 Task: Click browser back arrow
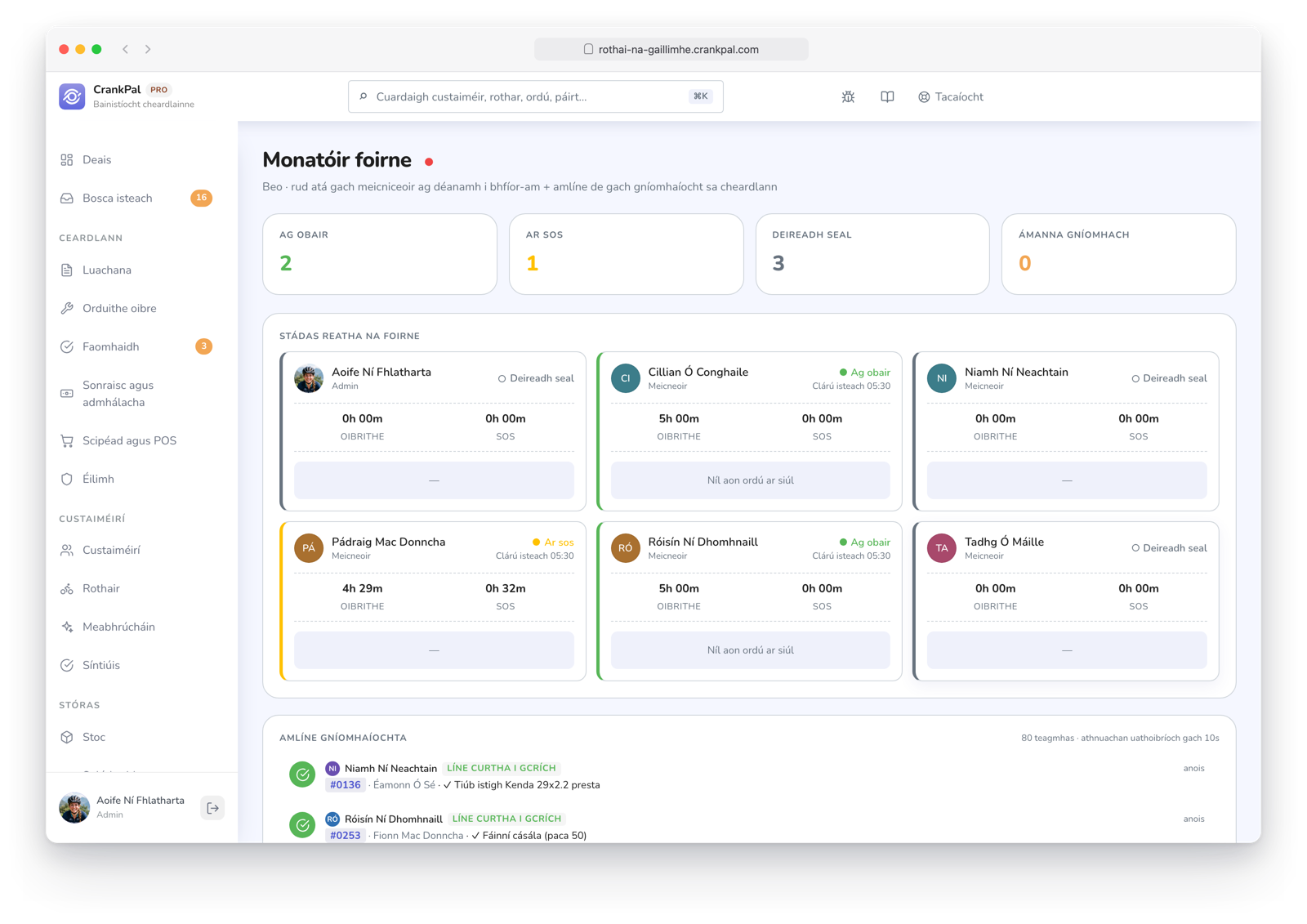point(126,49)
